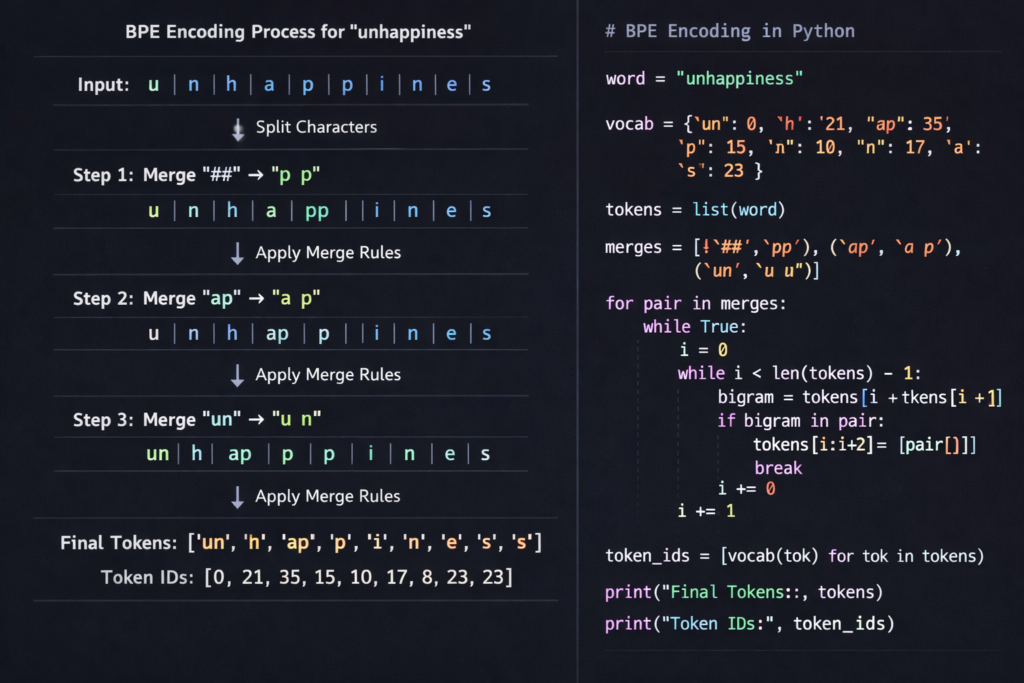Click the arrow under the Step 1 token row
The height and width of the screenshot is (683, 1024).
(238, 253)
